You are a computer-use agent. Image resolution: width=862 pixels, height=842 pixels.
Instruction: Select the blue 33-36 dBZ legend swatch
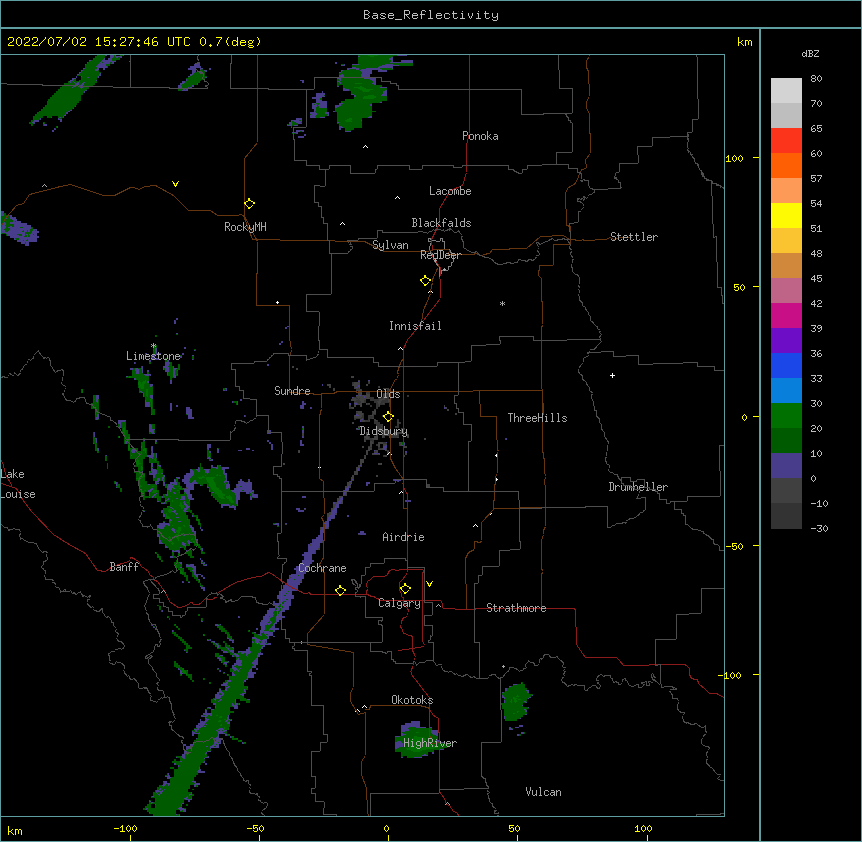786,365
